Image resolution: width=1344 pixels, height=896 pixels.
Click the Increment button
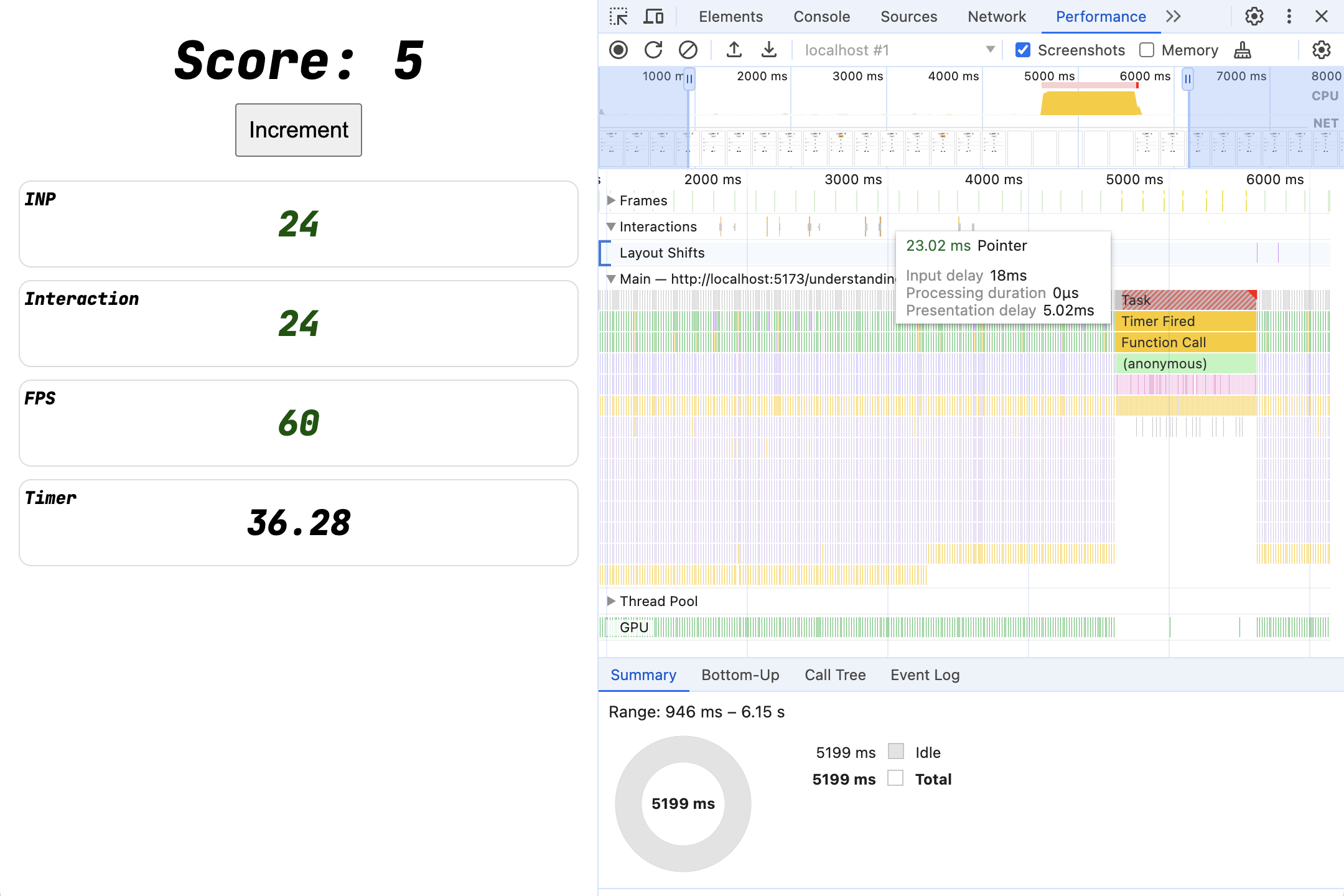coord(299,129)
